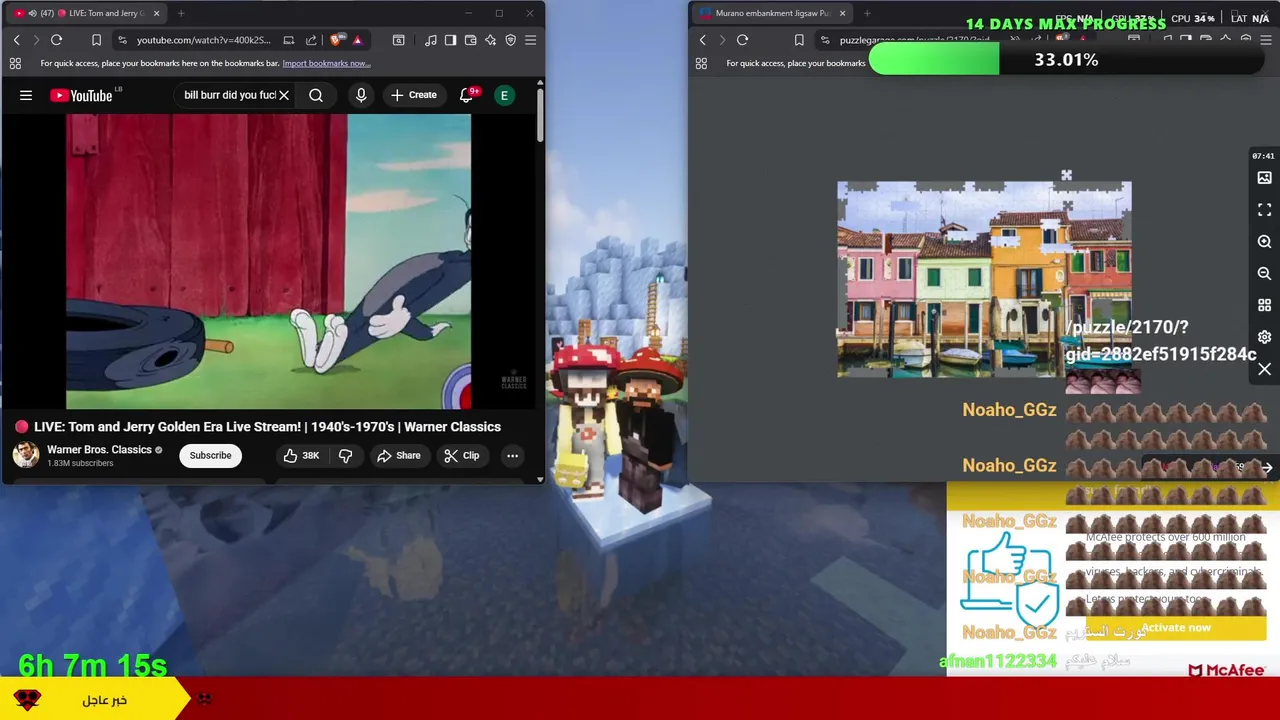Viewport: 1280px width, 720px height.
Task: Click the Murano jigsaw puzzle image
Action: click(x=984, y=280)
